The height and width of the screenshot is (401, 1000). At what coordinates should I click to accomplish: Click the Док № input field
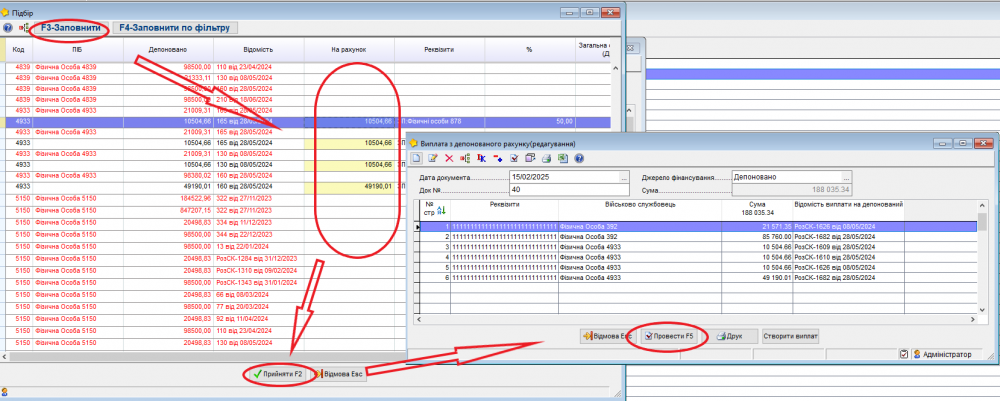pyautogui.click(x=568, y=189)
